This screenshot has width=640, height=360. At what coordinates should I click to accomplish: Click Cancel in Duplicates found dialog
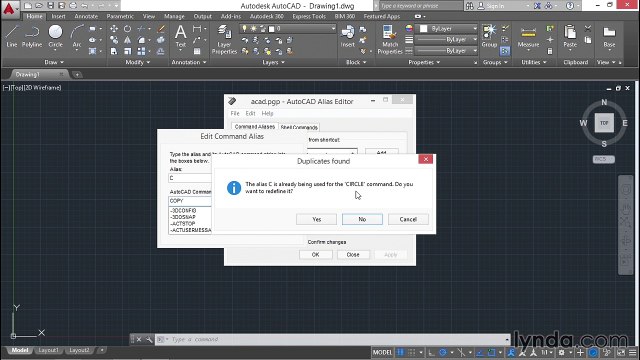pos(408,219)
